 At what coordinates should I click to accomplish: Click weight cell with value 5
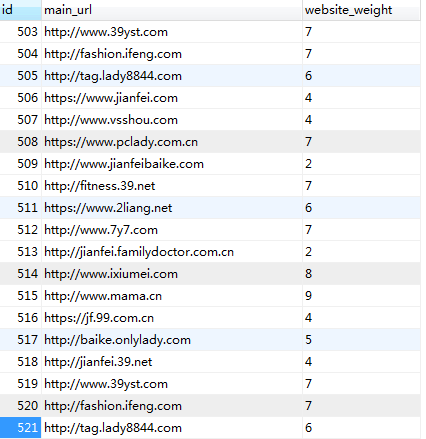click(x=361, y=340)
